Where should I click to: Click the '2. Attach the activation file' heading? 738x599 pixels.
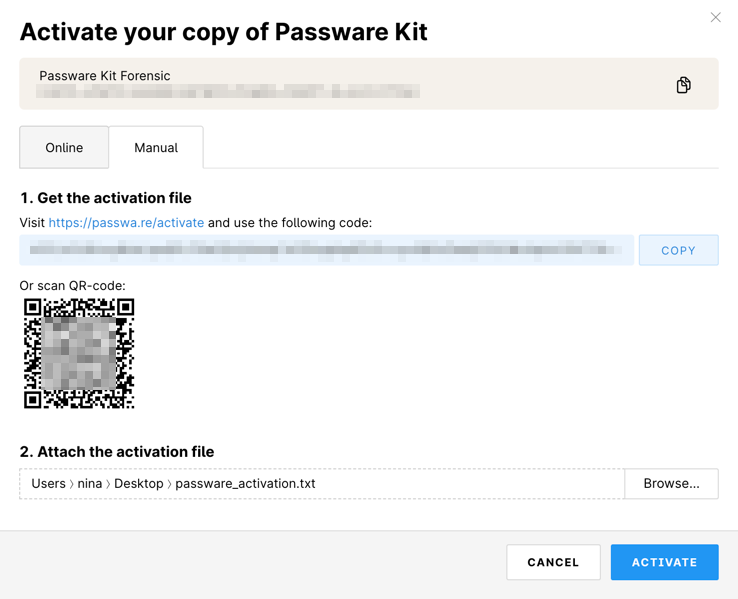click(x=117, y=452)
